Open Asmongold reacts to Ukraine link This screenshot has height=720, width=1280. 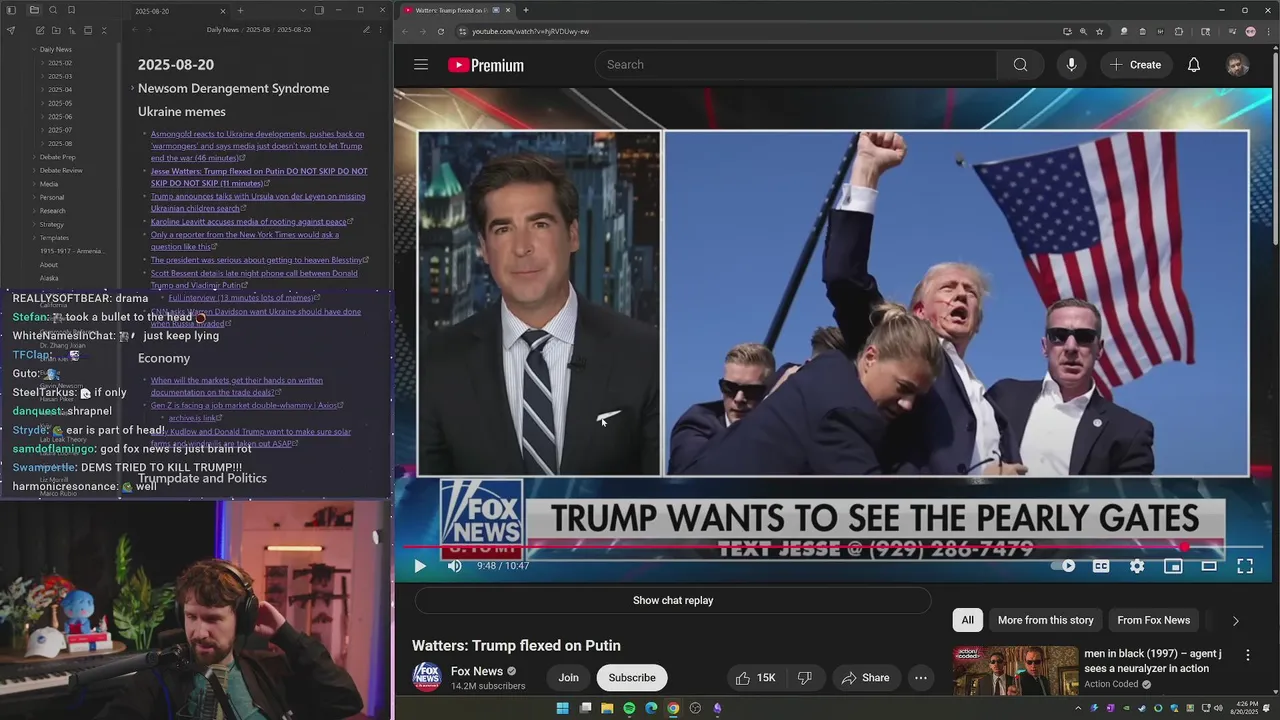[x=257, y=146]
